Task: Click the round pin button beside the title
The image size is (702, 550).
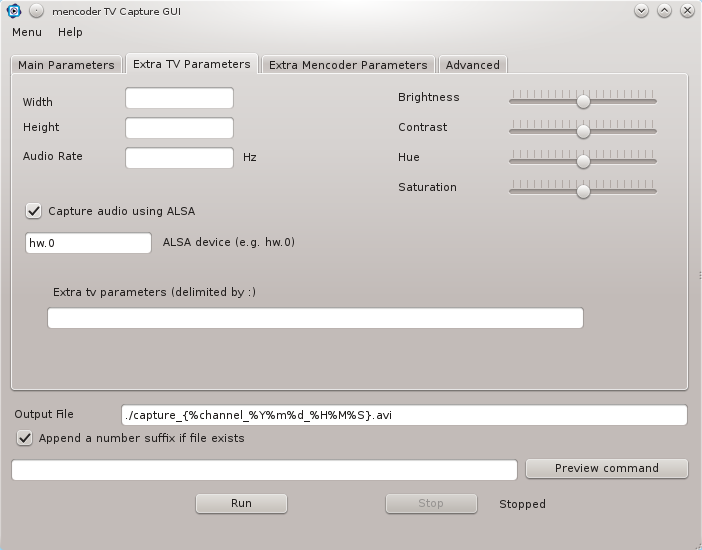Action: (x=36, y=11)
